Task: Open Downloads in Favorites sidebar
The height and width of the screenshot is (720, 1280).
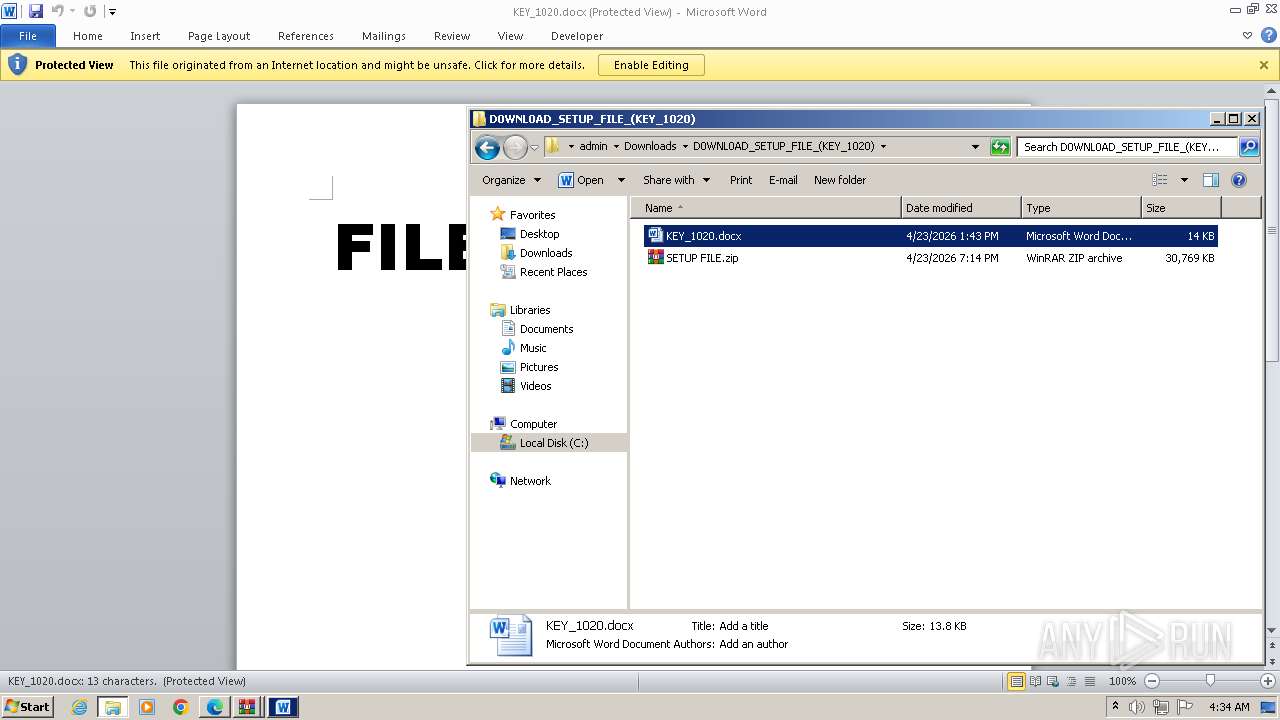Action: [x=546, y=253]
